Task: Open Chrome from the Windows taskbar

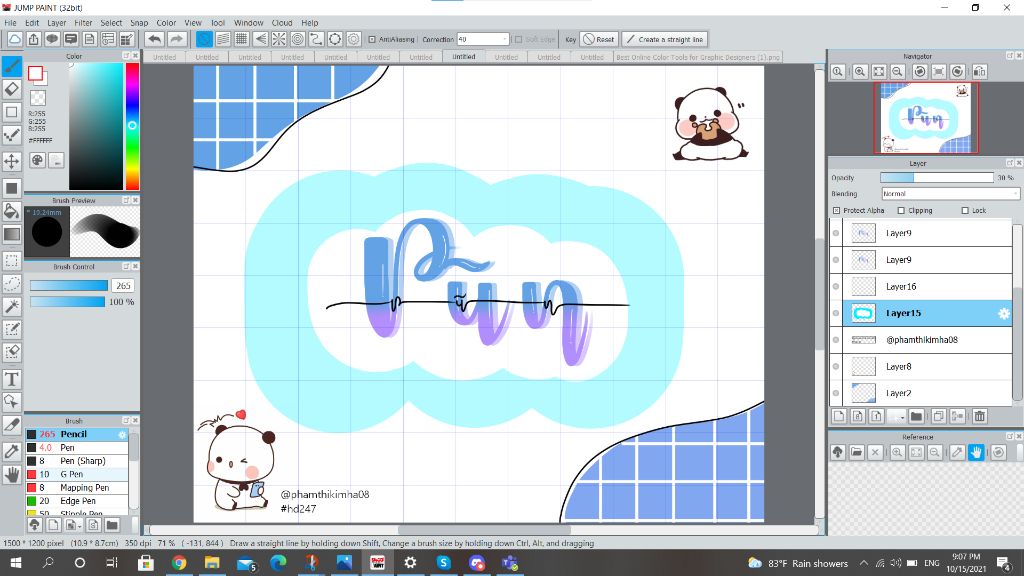Action: [x=179, y=562]
